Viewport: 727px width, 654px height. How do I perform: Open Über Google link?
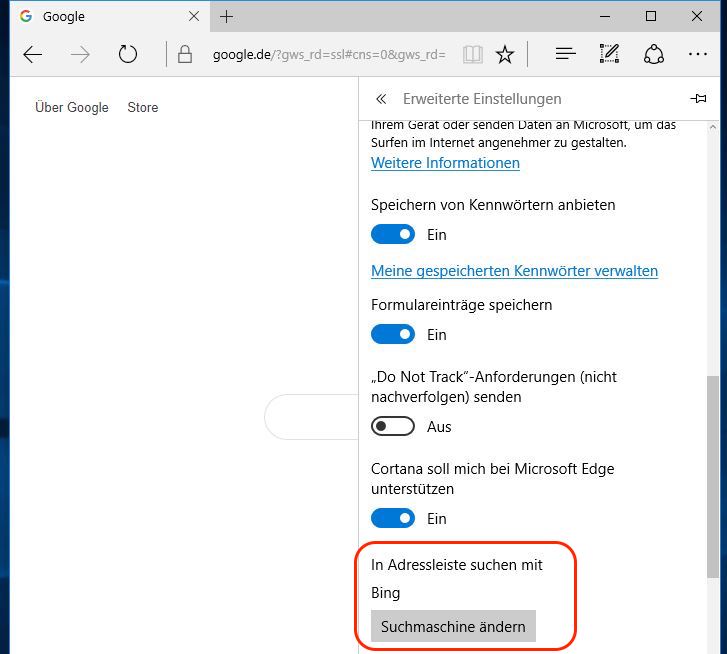[72, 108]
